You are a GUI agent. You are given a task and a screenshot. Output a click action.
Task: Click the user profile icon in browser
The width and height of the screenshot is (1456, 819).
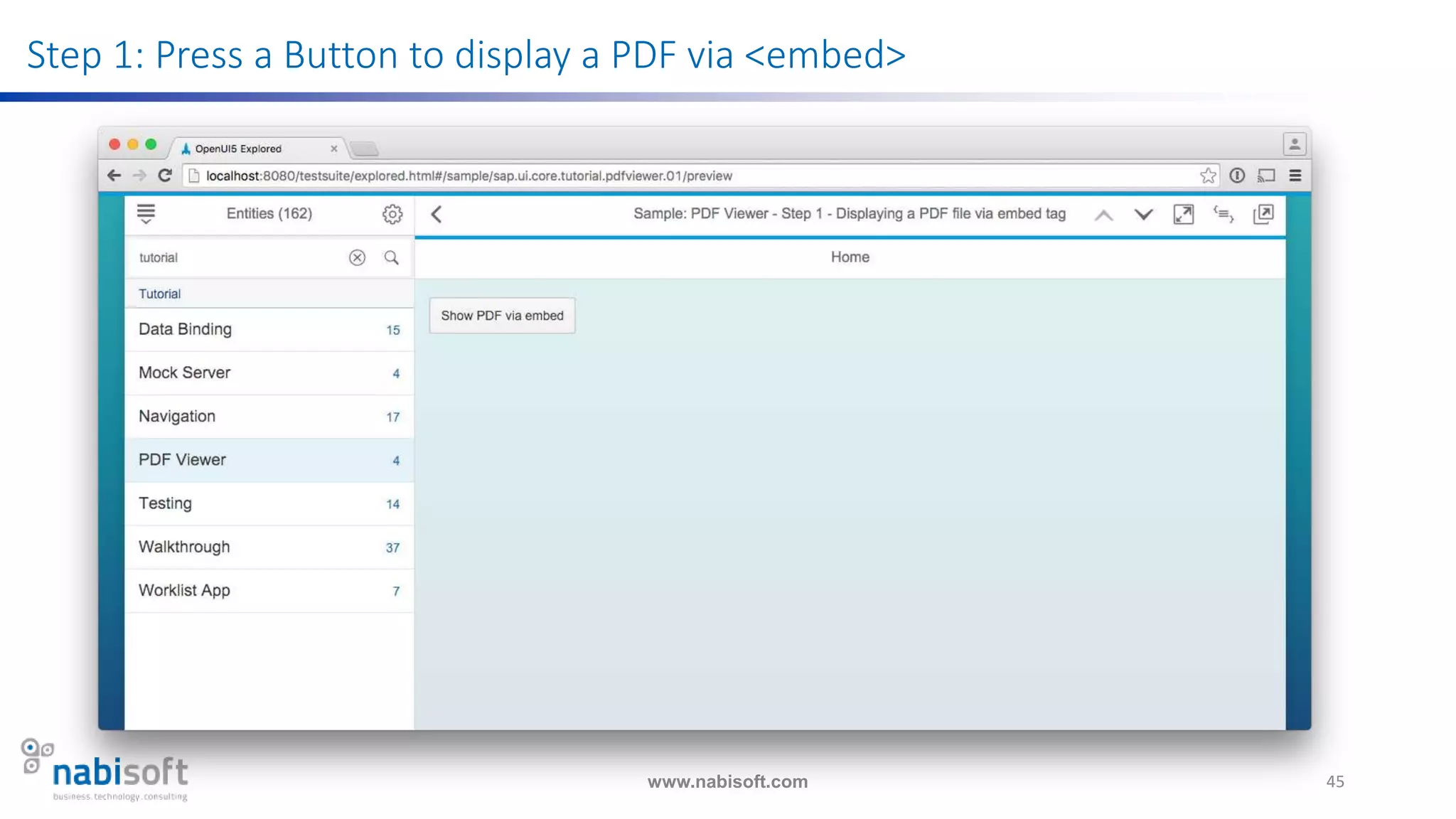click(x=1295, y=144)
